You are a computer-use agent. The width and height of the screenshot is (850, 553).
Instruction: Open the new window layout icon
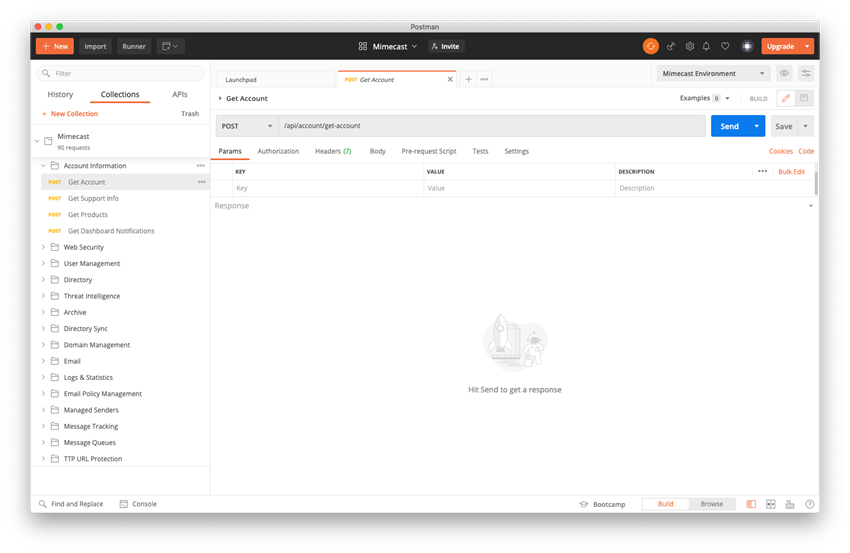[170, 46]
